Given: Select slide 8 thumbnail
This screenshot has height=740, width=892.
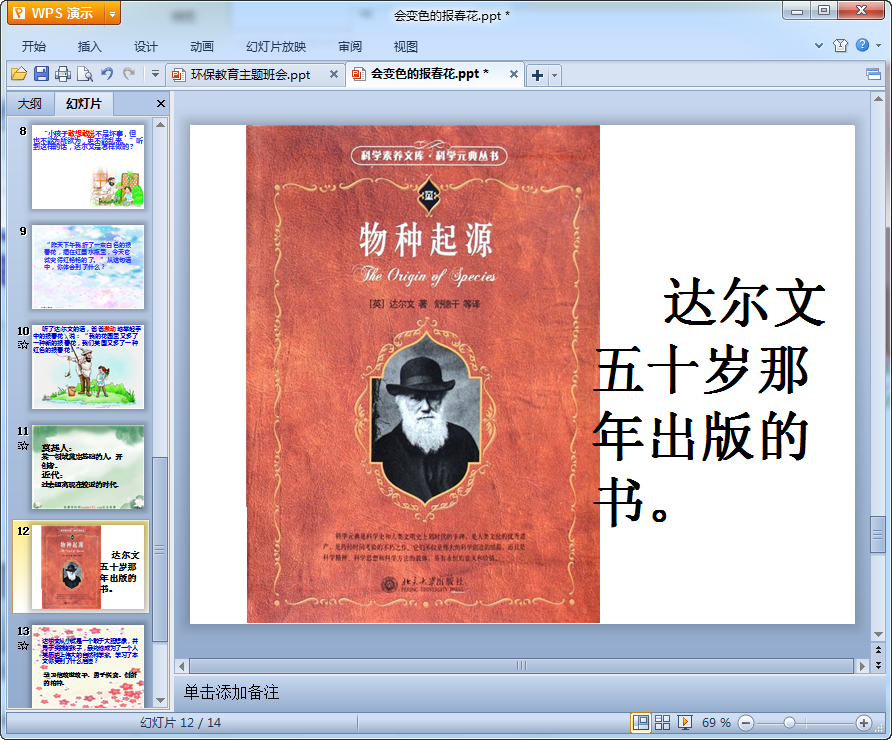Looking at the screenshot, I should coord(88,167).
